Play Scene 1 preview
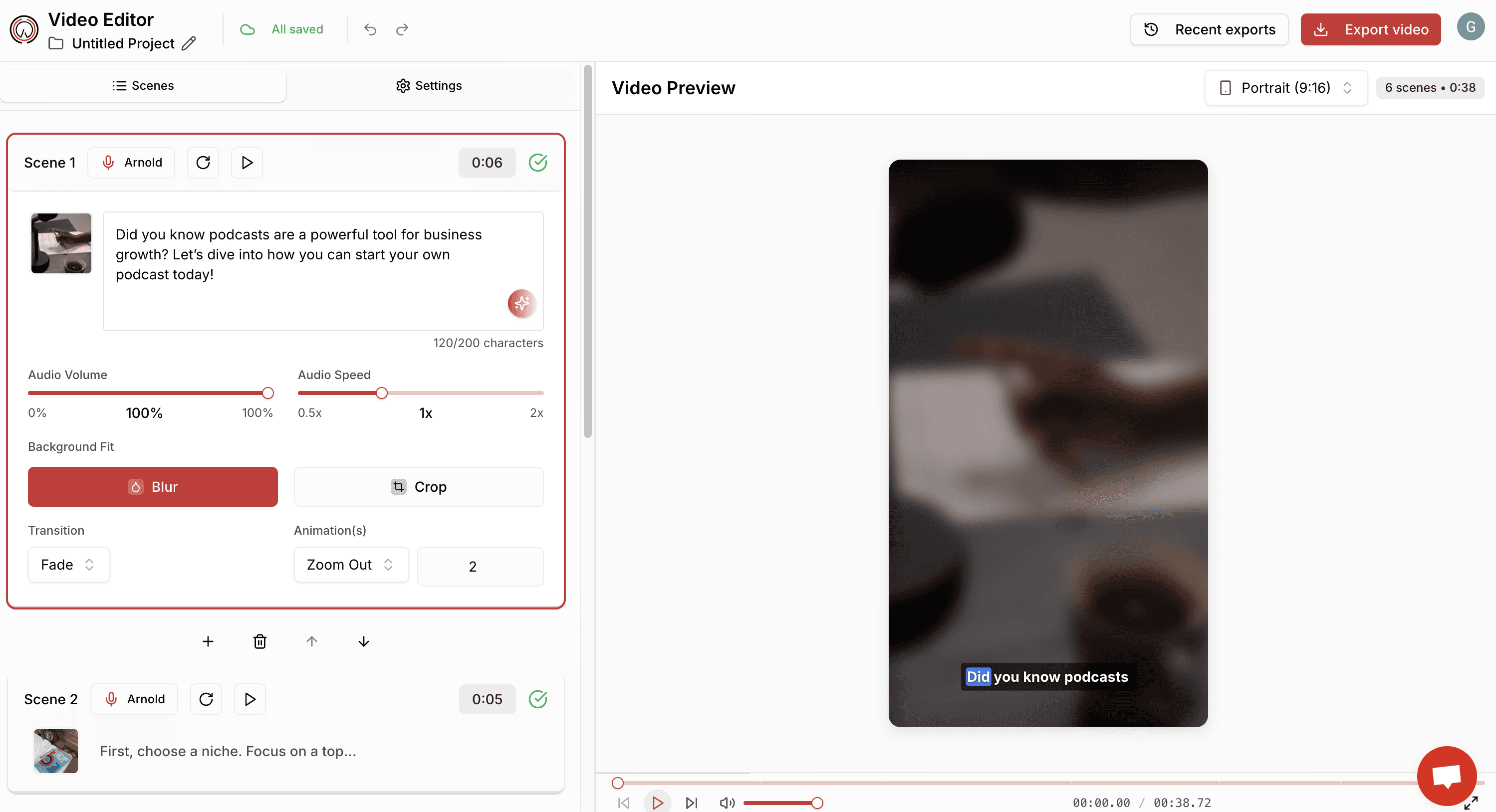The width and height of the screenshot is (1496, 812). pos(247,163)
